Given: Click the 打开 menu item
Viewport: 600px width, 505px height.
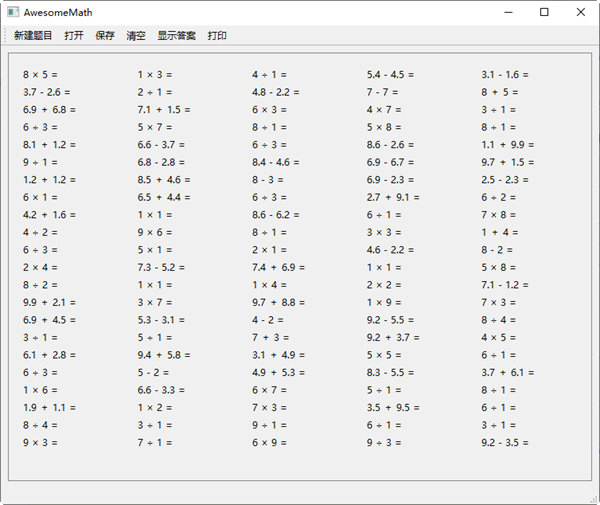Looking at the screenshot, I should coord(74,36).
